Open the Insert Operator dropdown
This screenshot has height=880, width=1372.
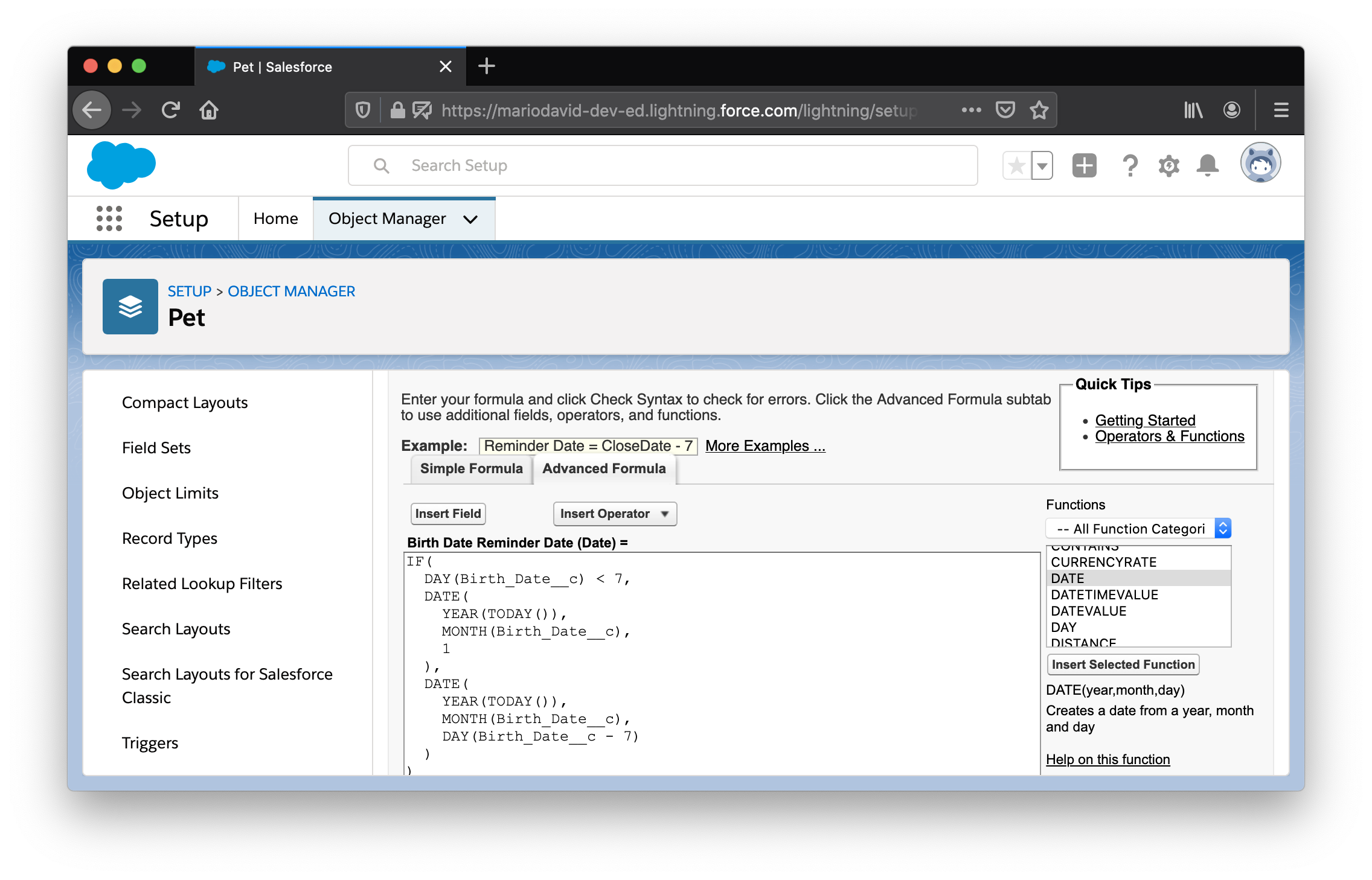point(615,514)
